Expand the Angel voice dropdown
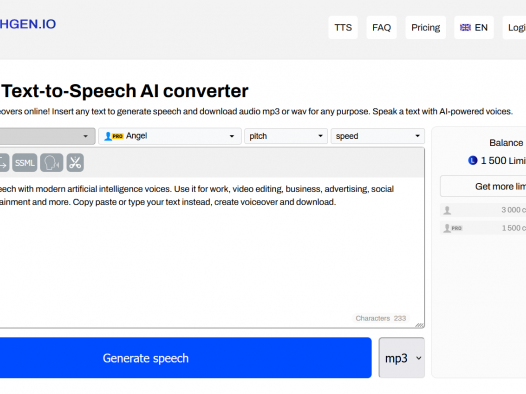The image size is (526, 394). coord(170,136)
